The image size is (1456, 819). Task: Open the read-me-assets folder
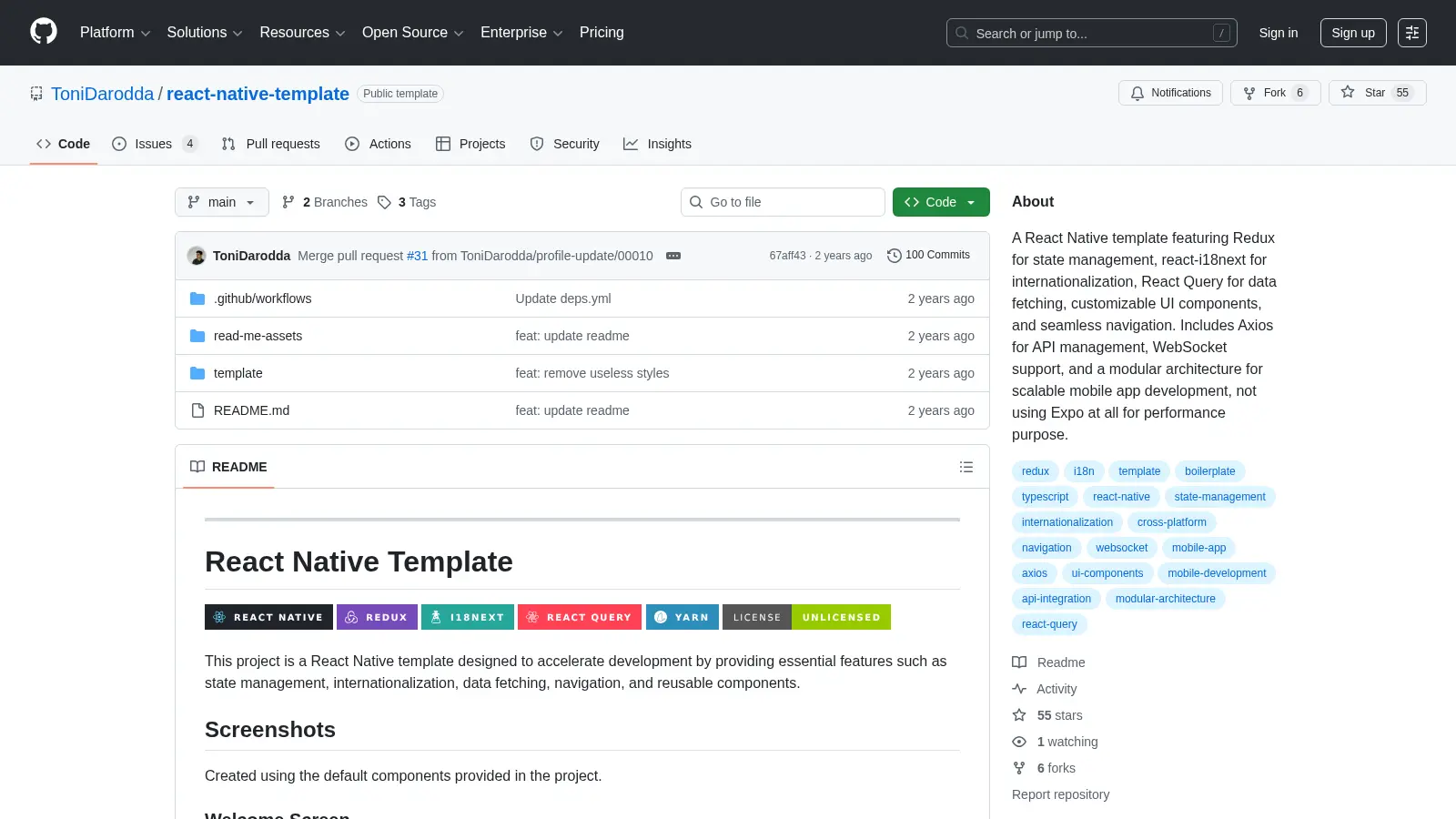pyautogui.click(x=258, y=336)
